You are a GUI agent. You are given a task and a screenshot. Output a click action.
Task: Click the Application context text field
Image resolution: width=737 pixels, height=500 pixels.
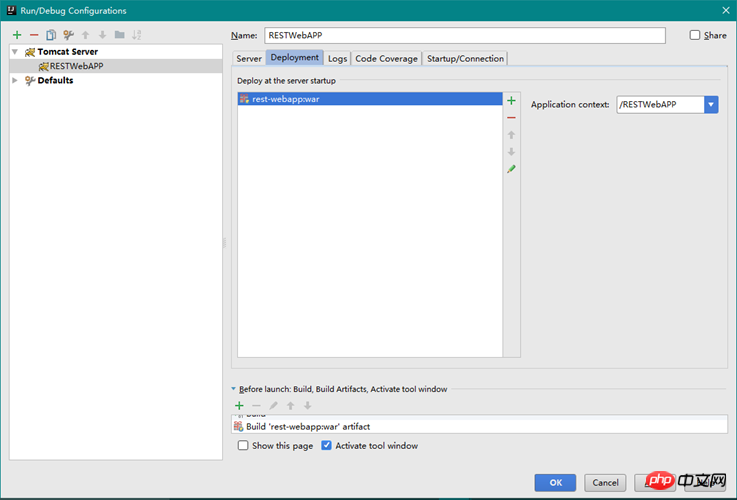660,104
